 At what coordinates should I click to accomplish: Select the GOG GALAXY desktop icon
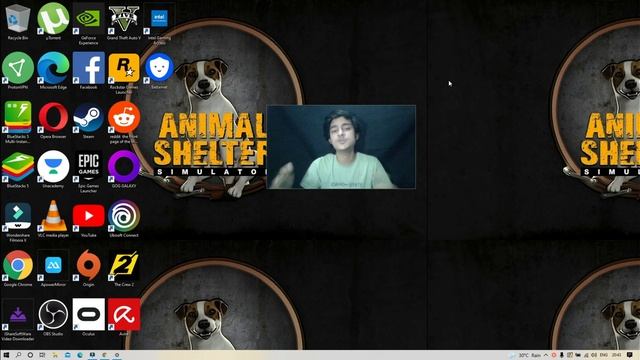124,170
